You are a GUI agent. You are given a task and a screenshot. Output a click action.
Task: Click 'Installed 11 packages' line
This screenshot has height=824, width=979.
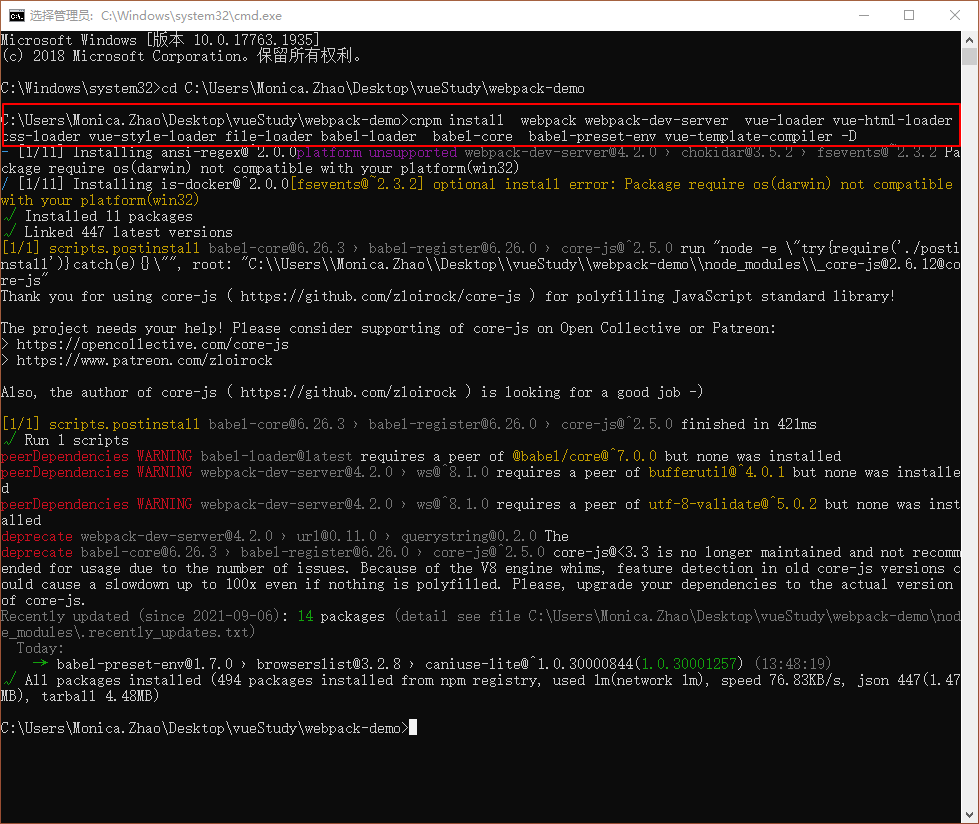(97, 216)
